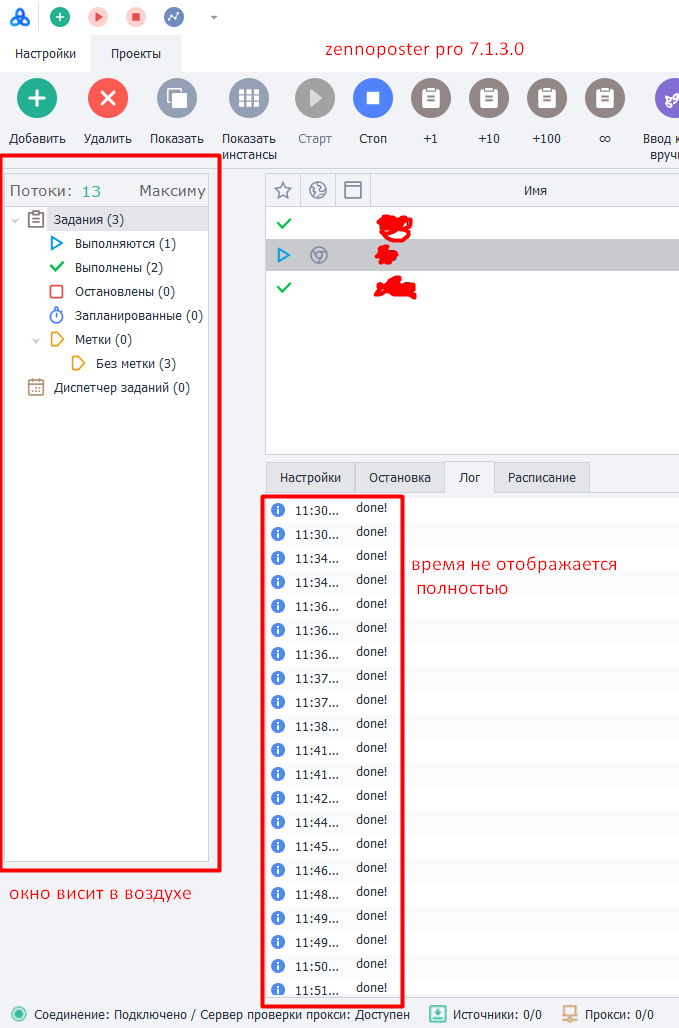Viewport: 679px width, 1028px height.
Task: Click small red stop icon in title bar
Action: (136, 17)
